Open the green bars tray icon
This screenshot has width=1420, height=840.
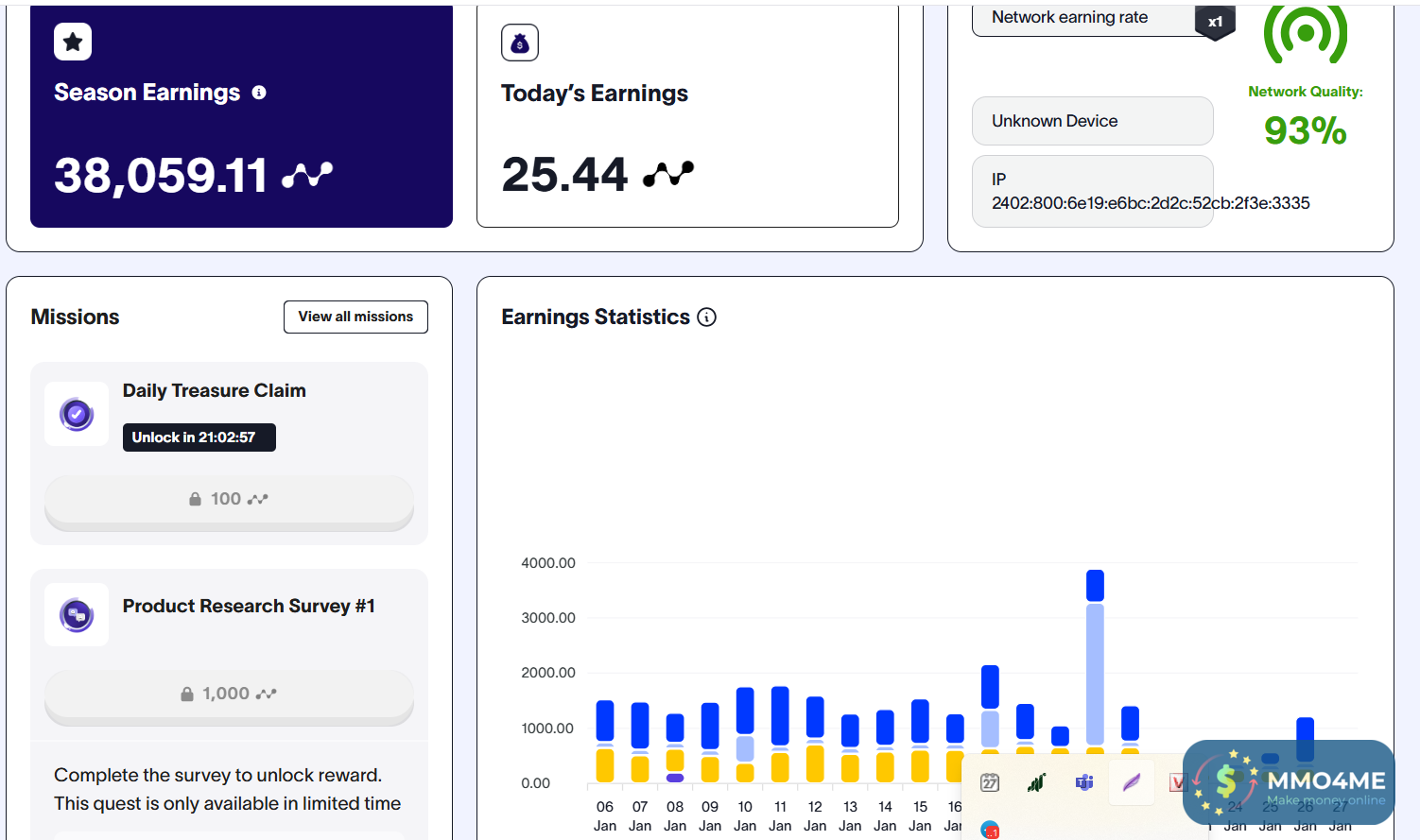pyautogui.click(x=1037, y=782)
